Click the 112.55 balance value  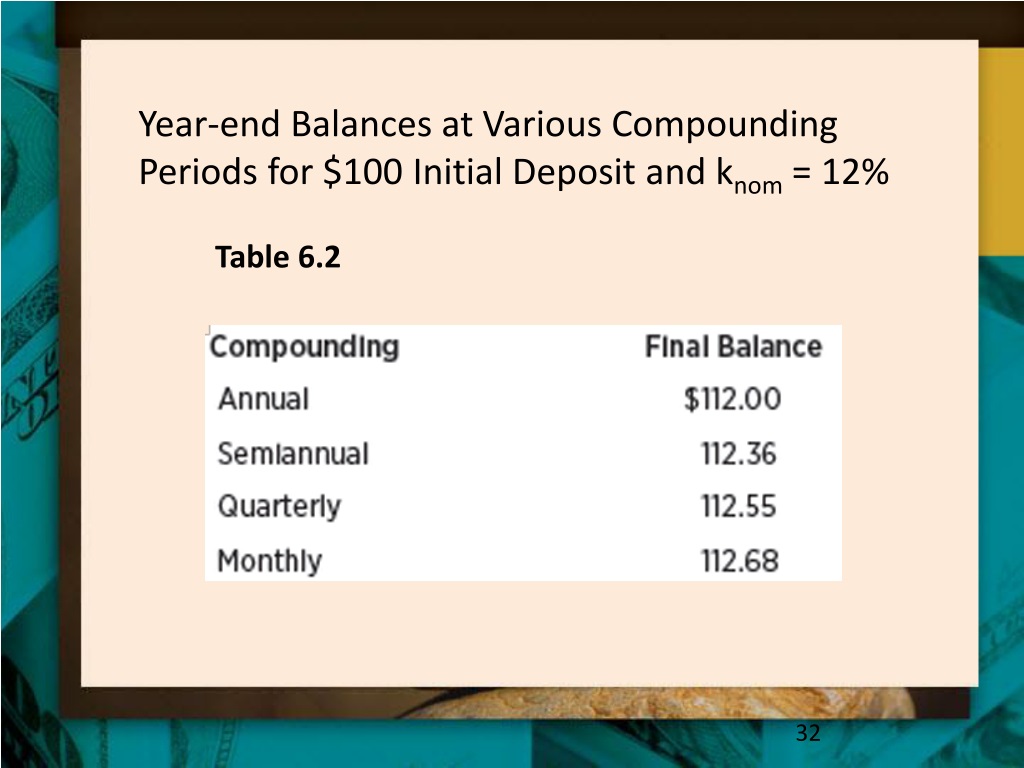(739, 507)
